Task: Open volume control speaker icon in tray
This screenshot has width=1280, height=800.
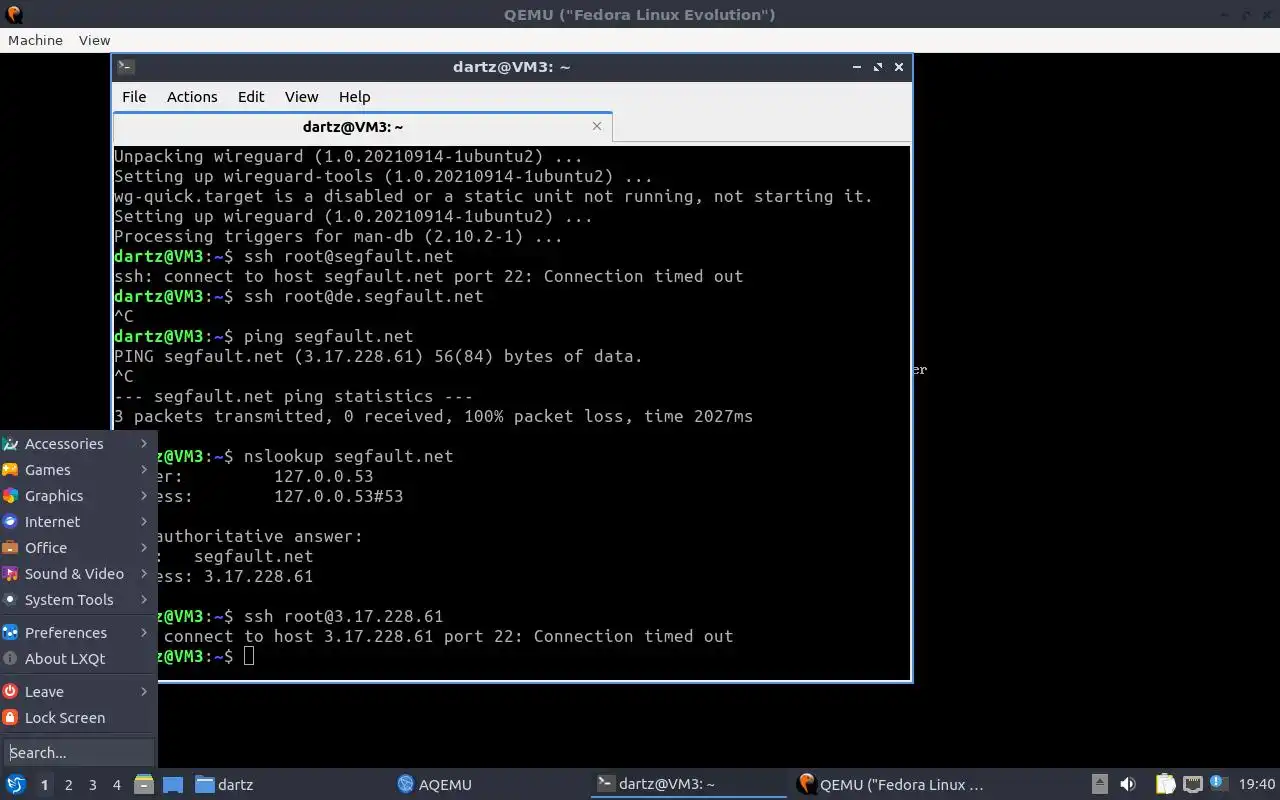Action: click(1128, 785)
